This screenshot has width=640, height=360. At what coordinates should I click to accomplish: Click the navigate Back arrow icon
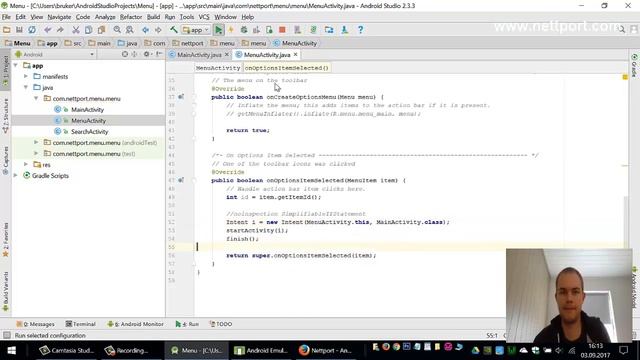pos(145,30)
